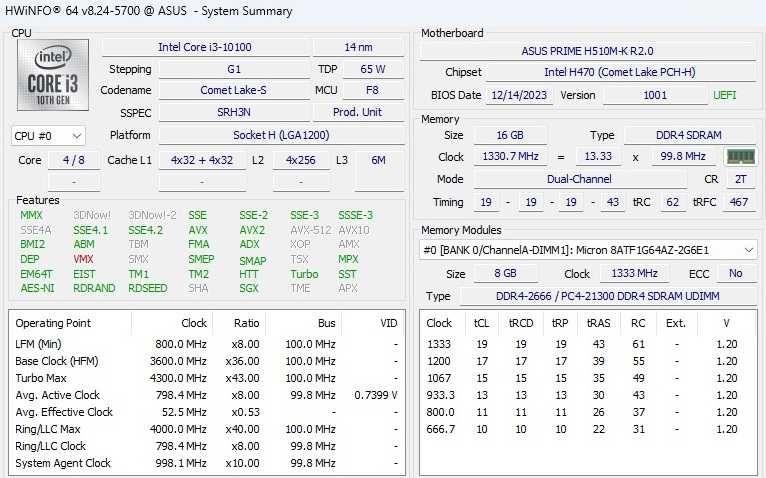Click the Operating Point column header
Screen dimensions: 766x478
pos(53,323)
